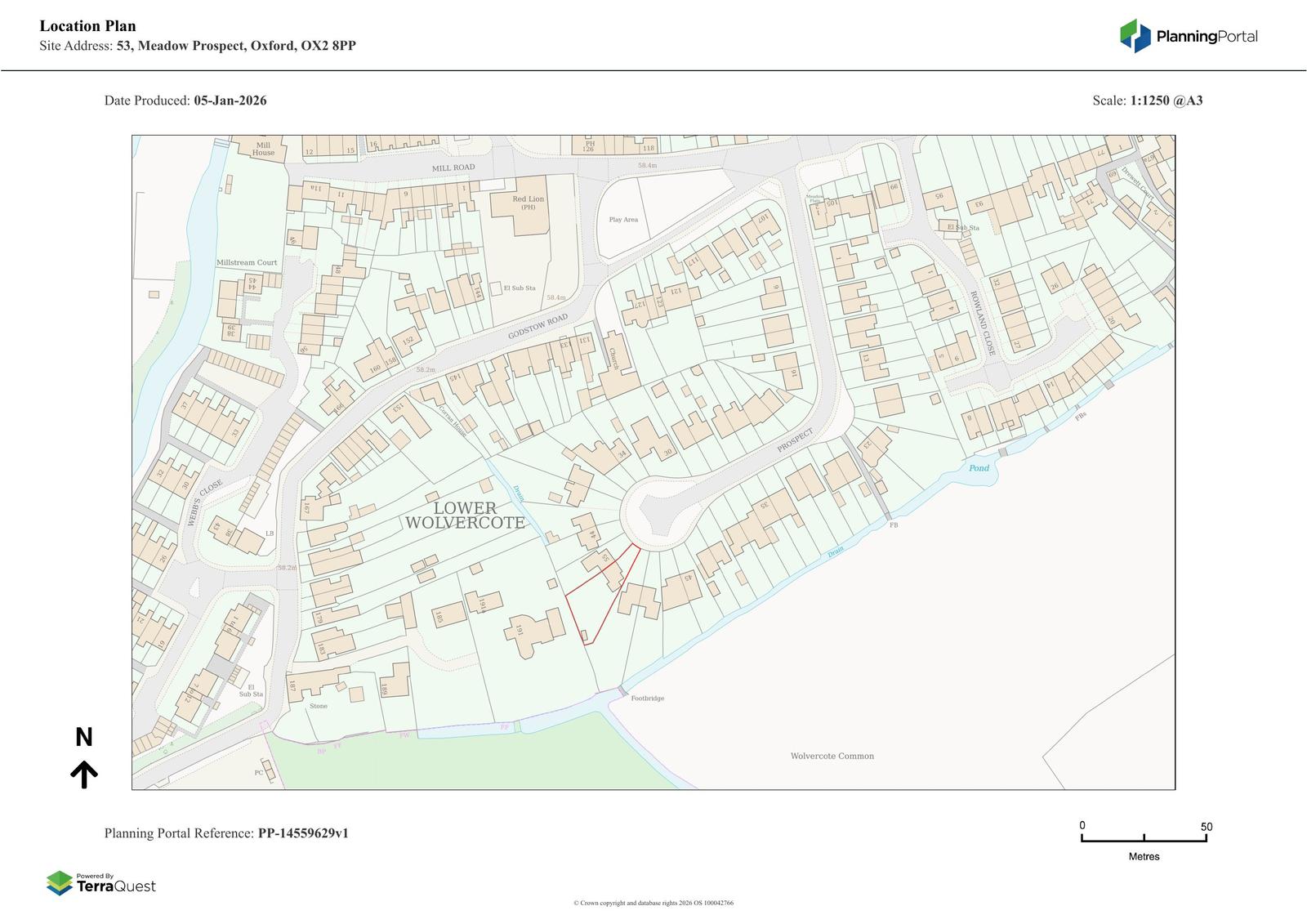Image resolution: width=1307 pixels, height=924 pixels.
Task: Click the Location Plan title
Action: tap(88, 26)
